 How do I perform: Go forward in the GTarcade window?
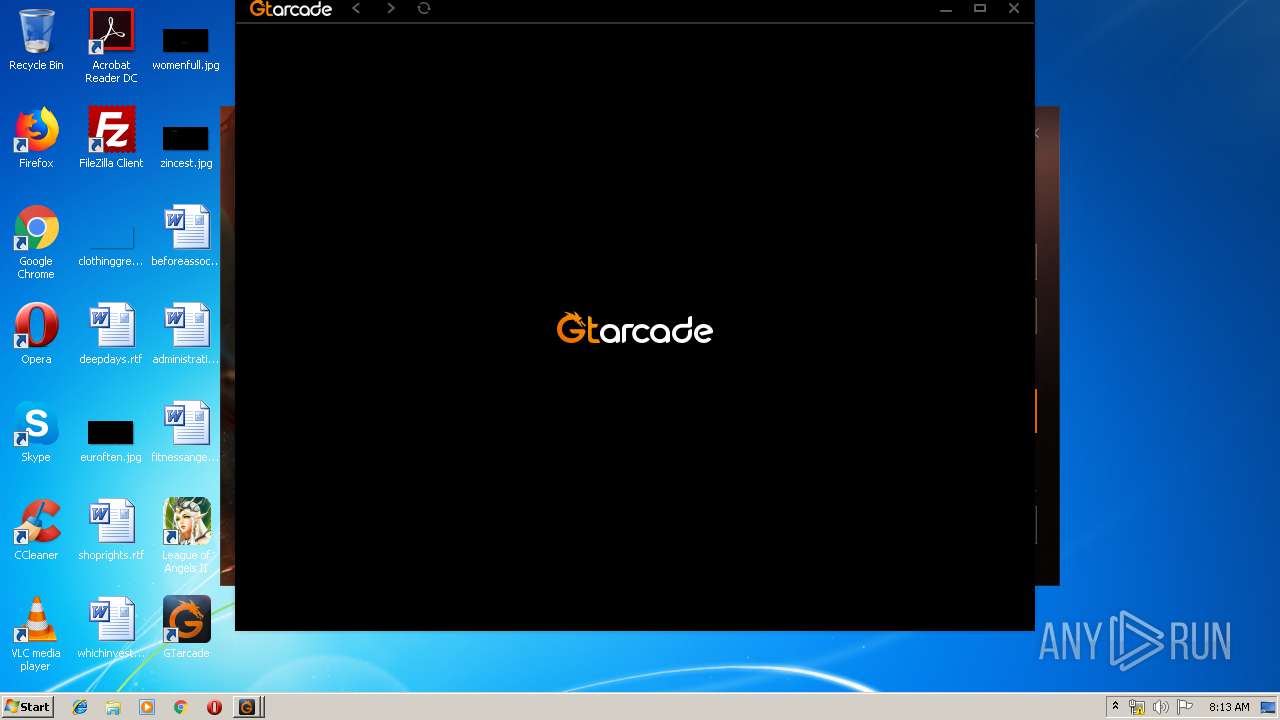391,8
